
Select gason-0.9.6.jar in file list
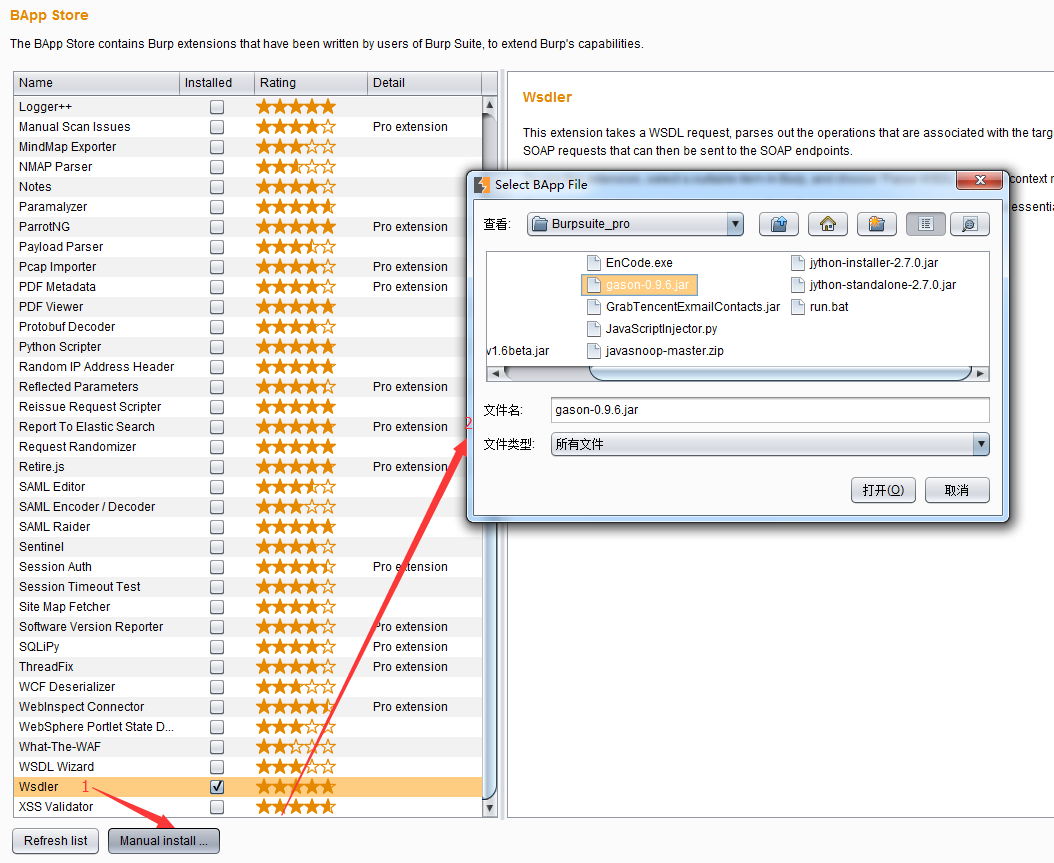pos(639,285)
